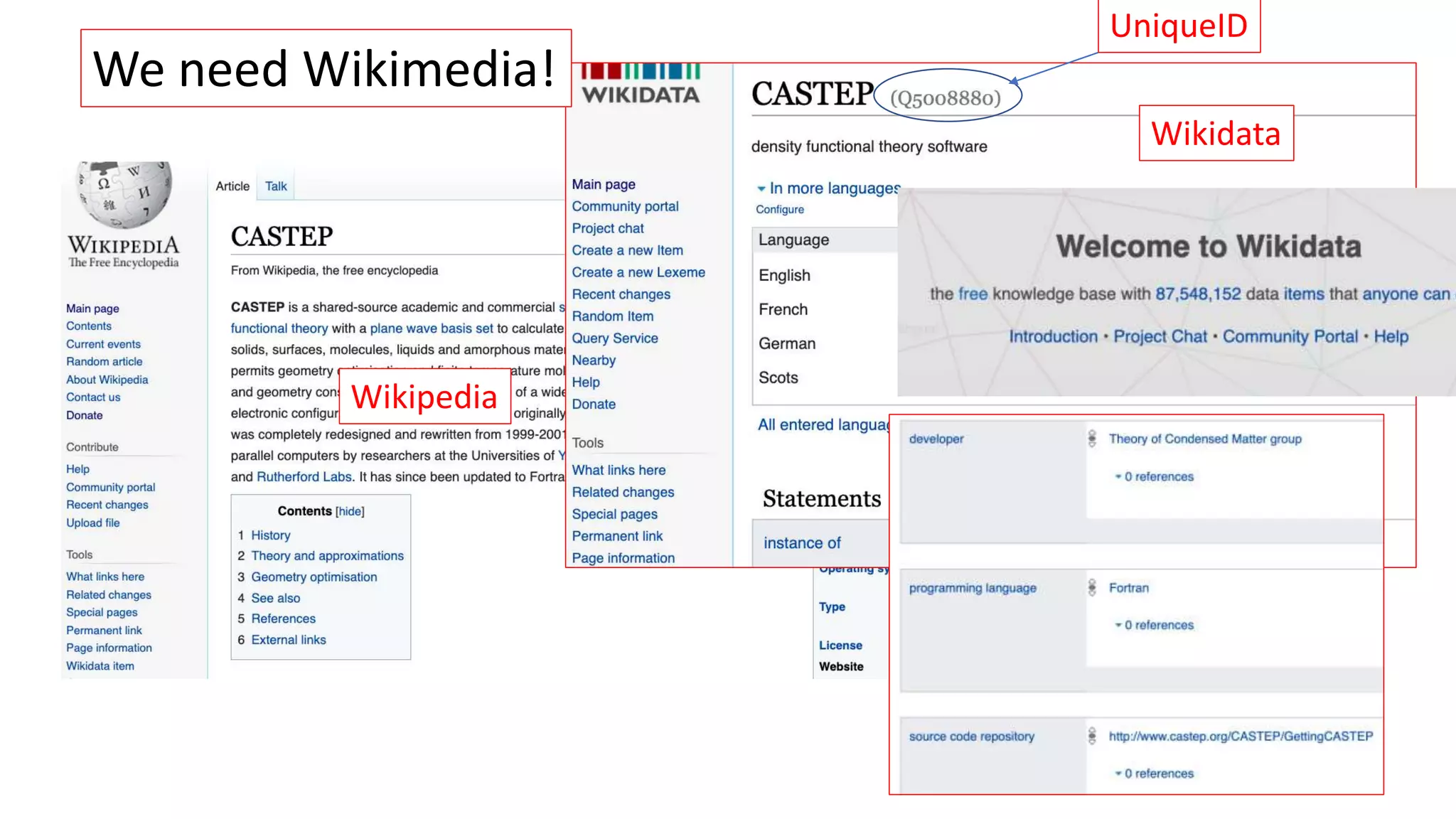
Task: Open the castep.org GettingCASTEP URL
Action: pos(1241,737)
